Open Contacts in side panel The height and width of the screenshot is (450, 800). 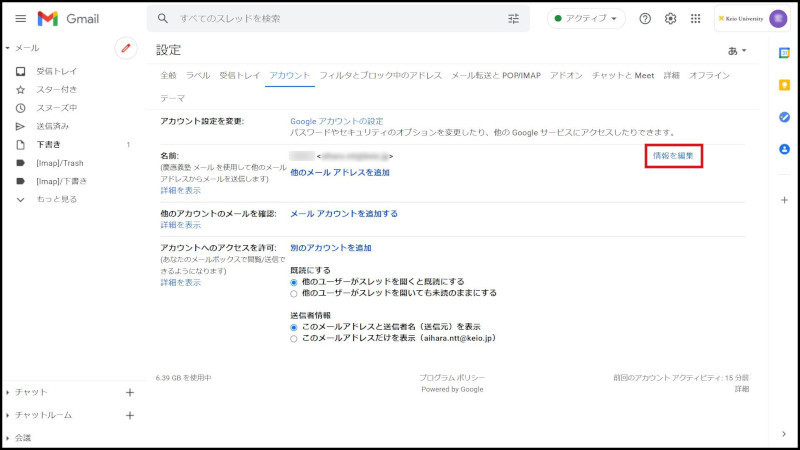coord(784,149)
